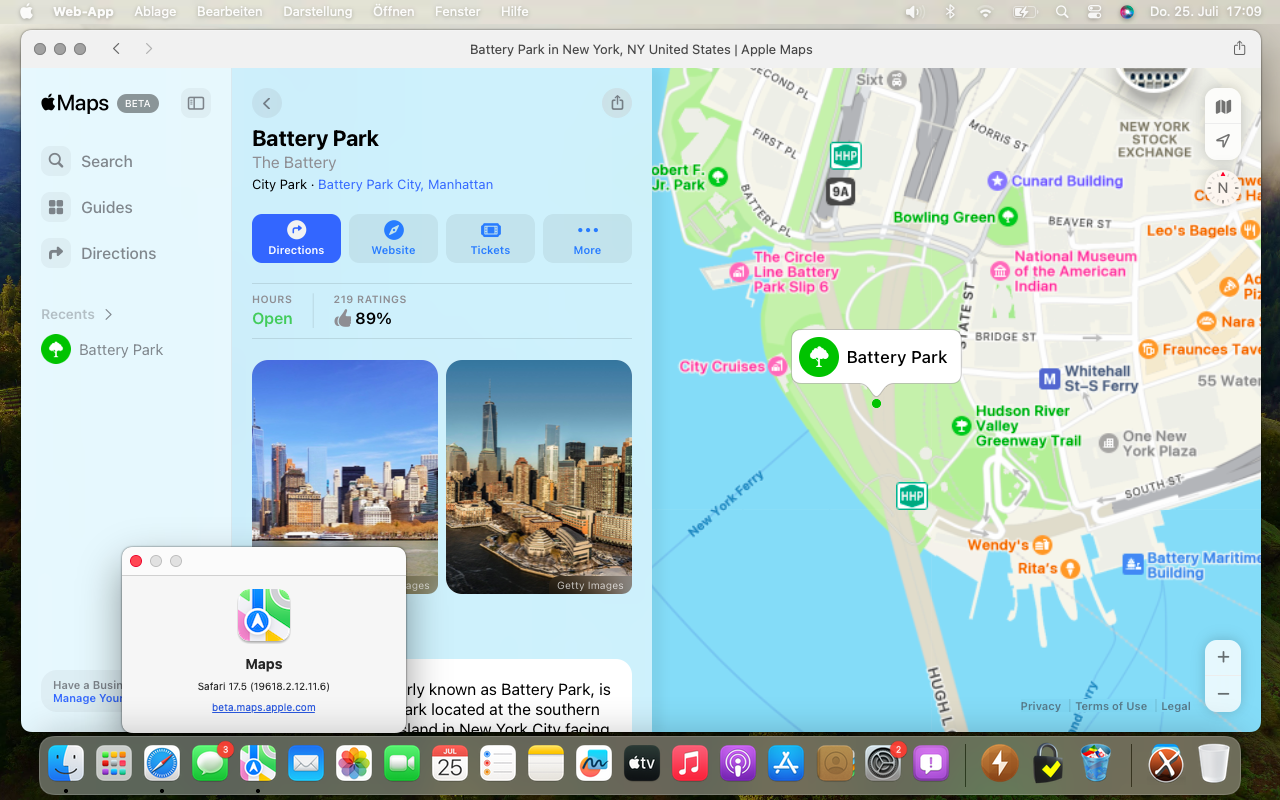Share the Battery Park place card
The image size is (1280, 800).
pos(617,103)
